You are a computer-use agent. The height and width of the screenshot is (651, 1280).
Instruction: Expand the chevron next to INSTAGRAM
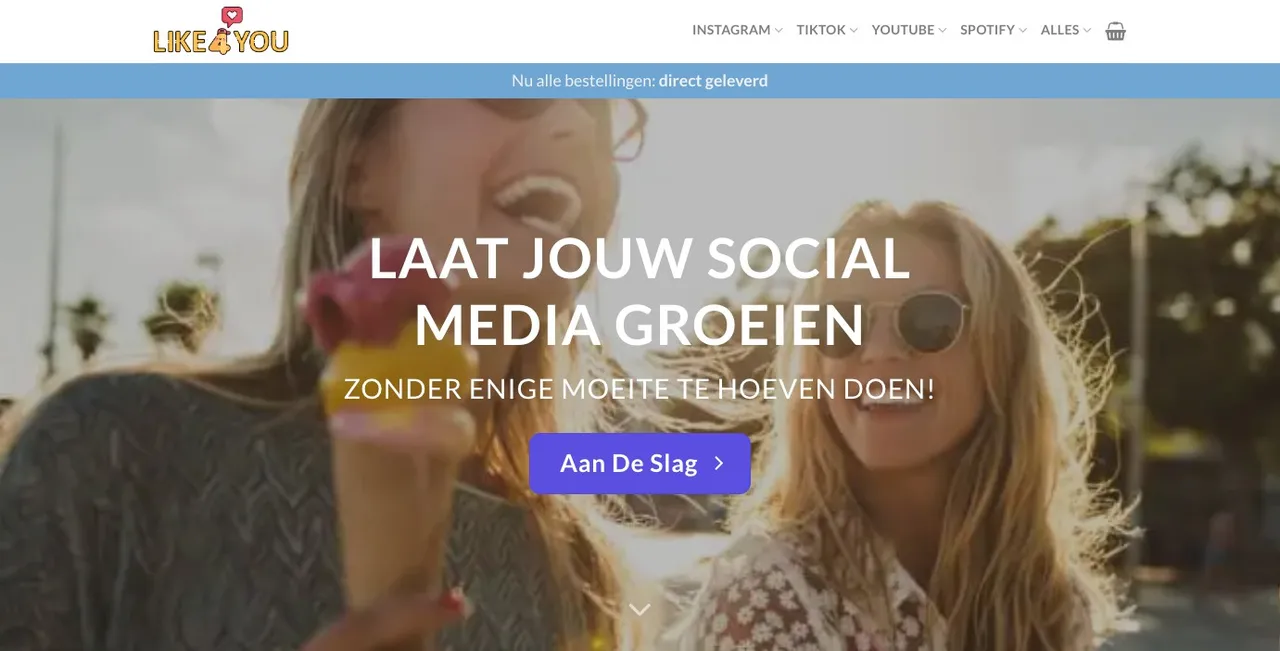point(778,31)
